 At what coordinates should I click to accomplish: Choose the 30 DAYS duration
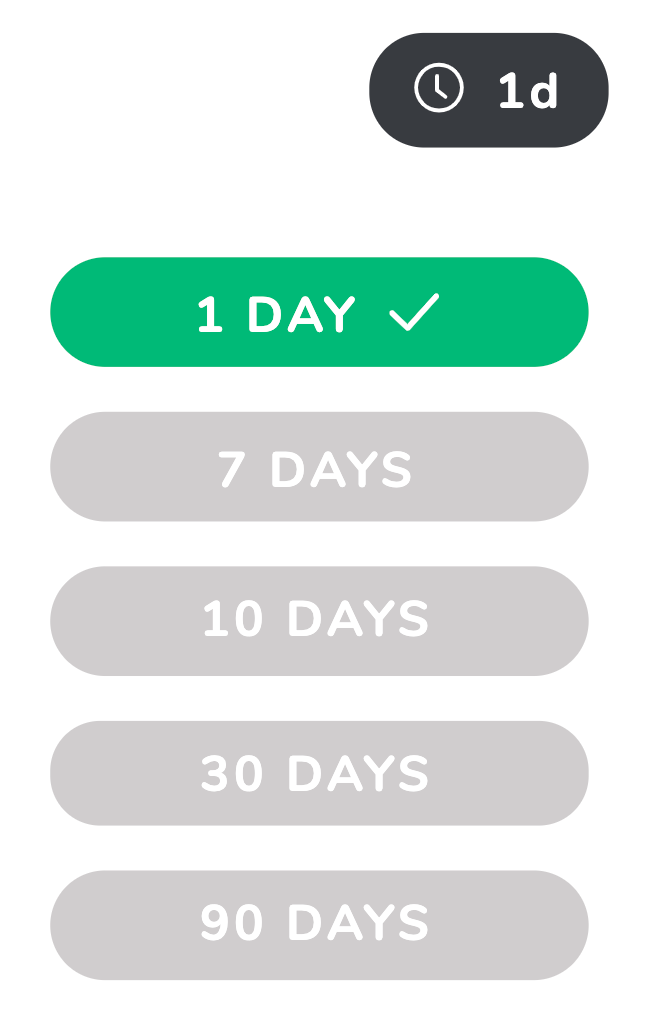pos(319,773)
